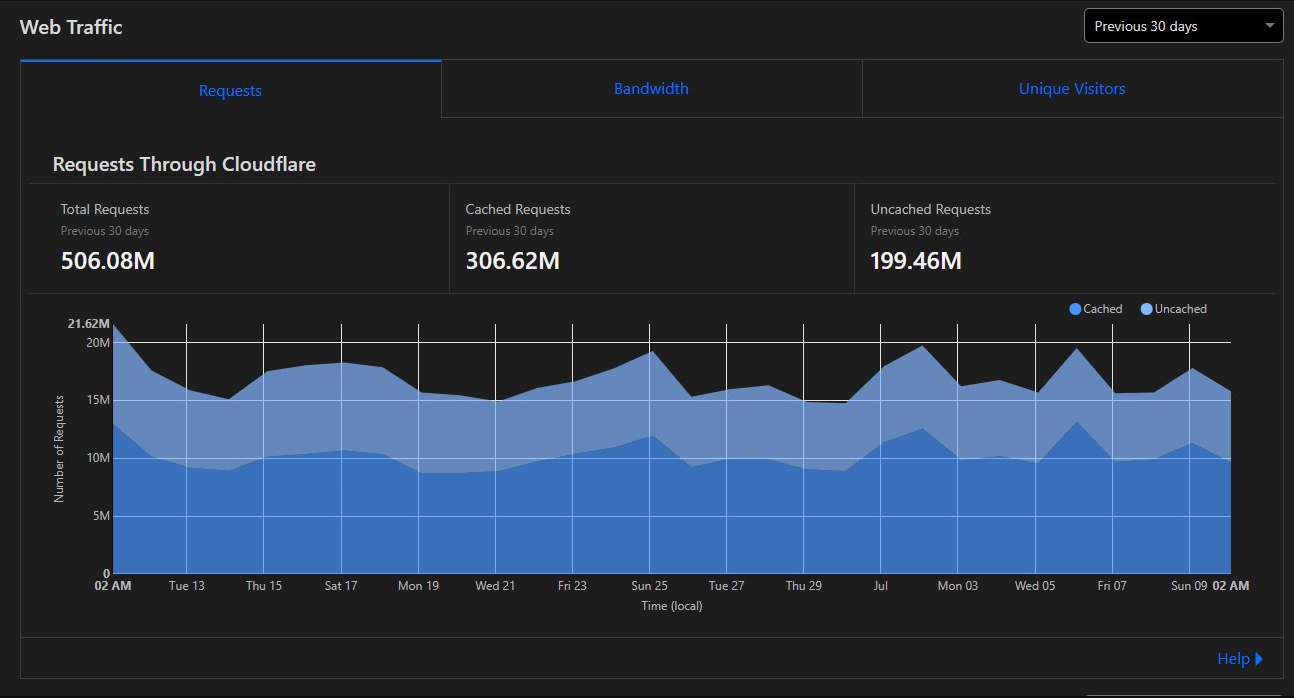Switch to the Requests tab
Screen dimensions: 1294x698
(230, 90)
